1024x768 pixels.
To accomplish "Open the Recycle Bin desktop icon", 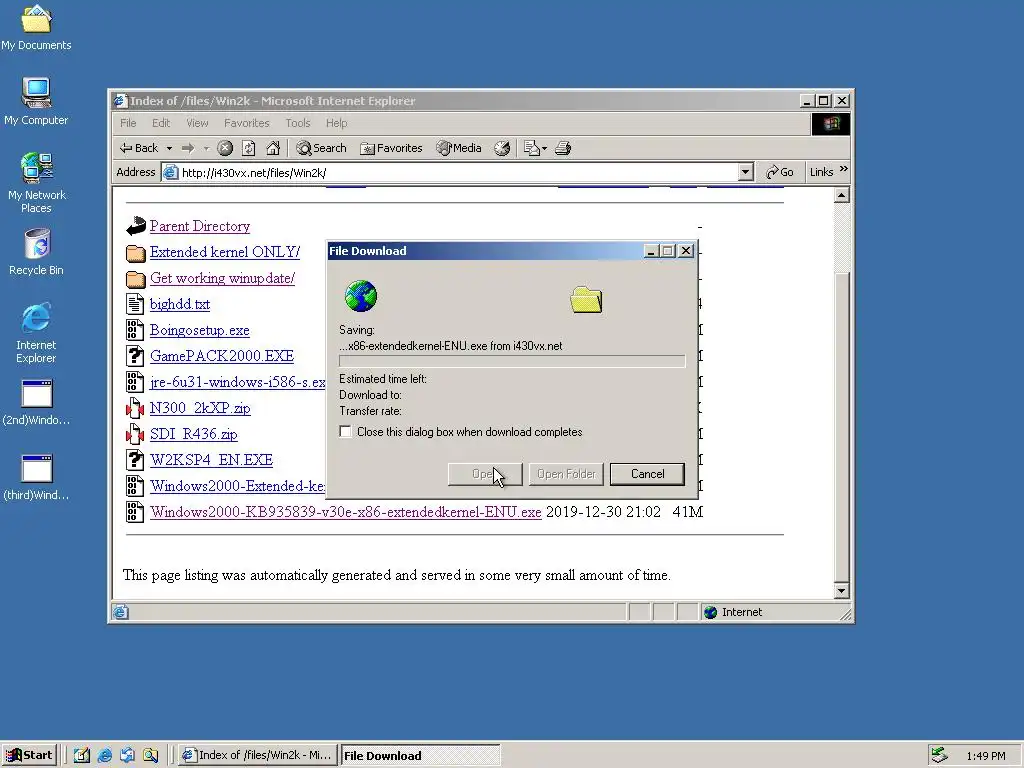I will (36, 252).
